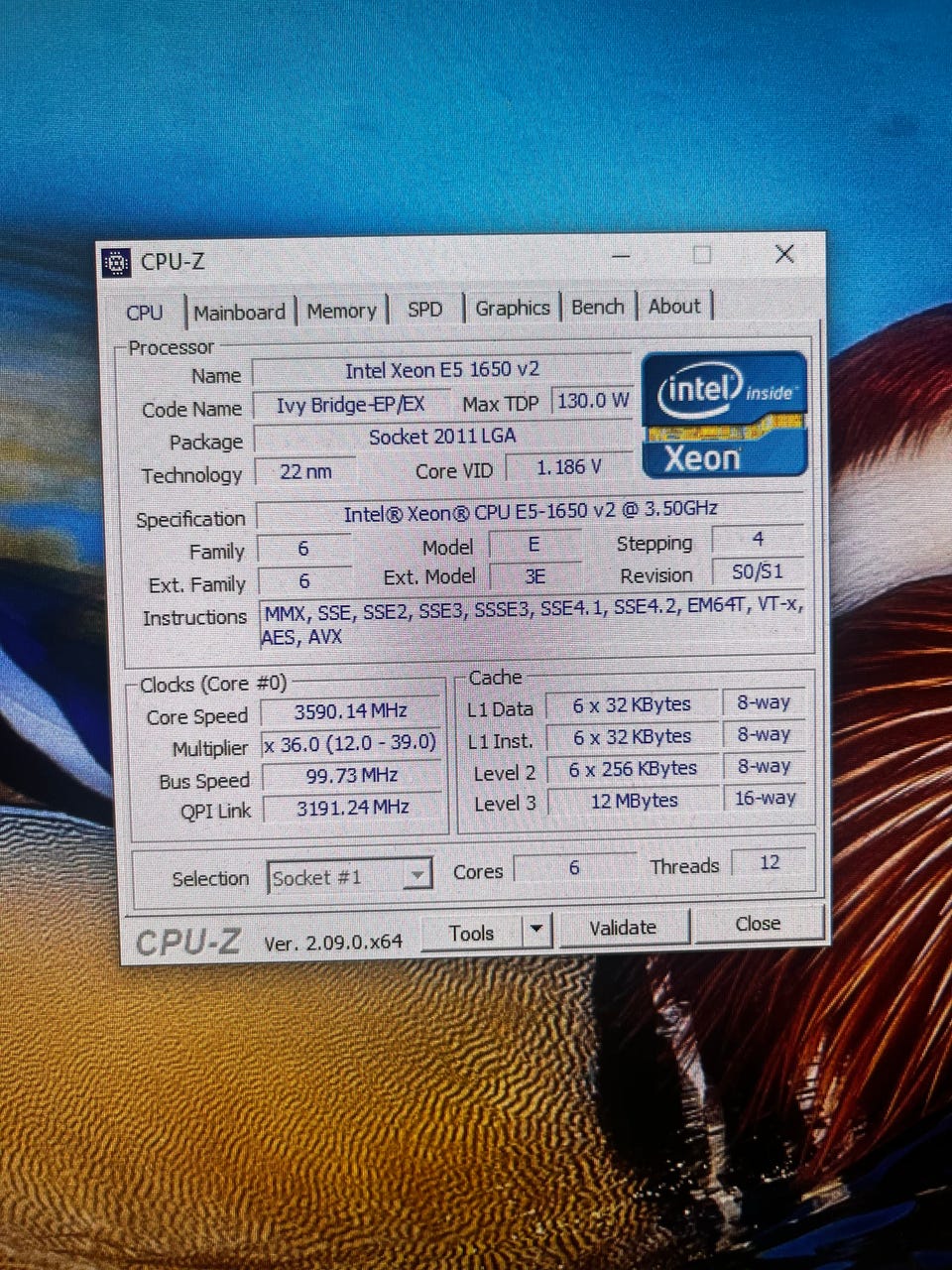Click the Threads count value 12
Image resolution: width=952 pixels, height=1270 pixels.
(x=771, y=863)
